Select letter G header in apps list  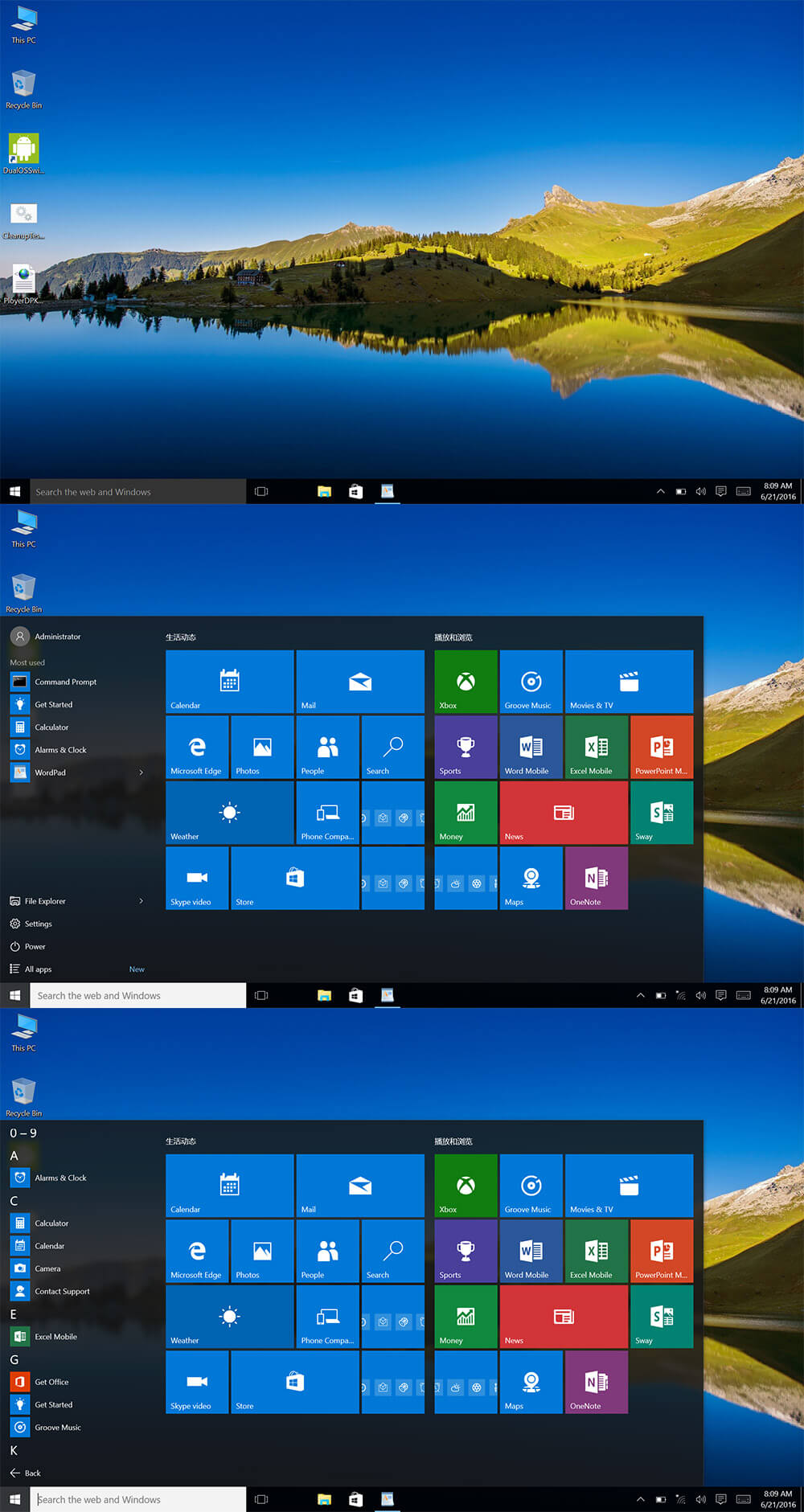[14, 1359]
